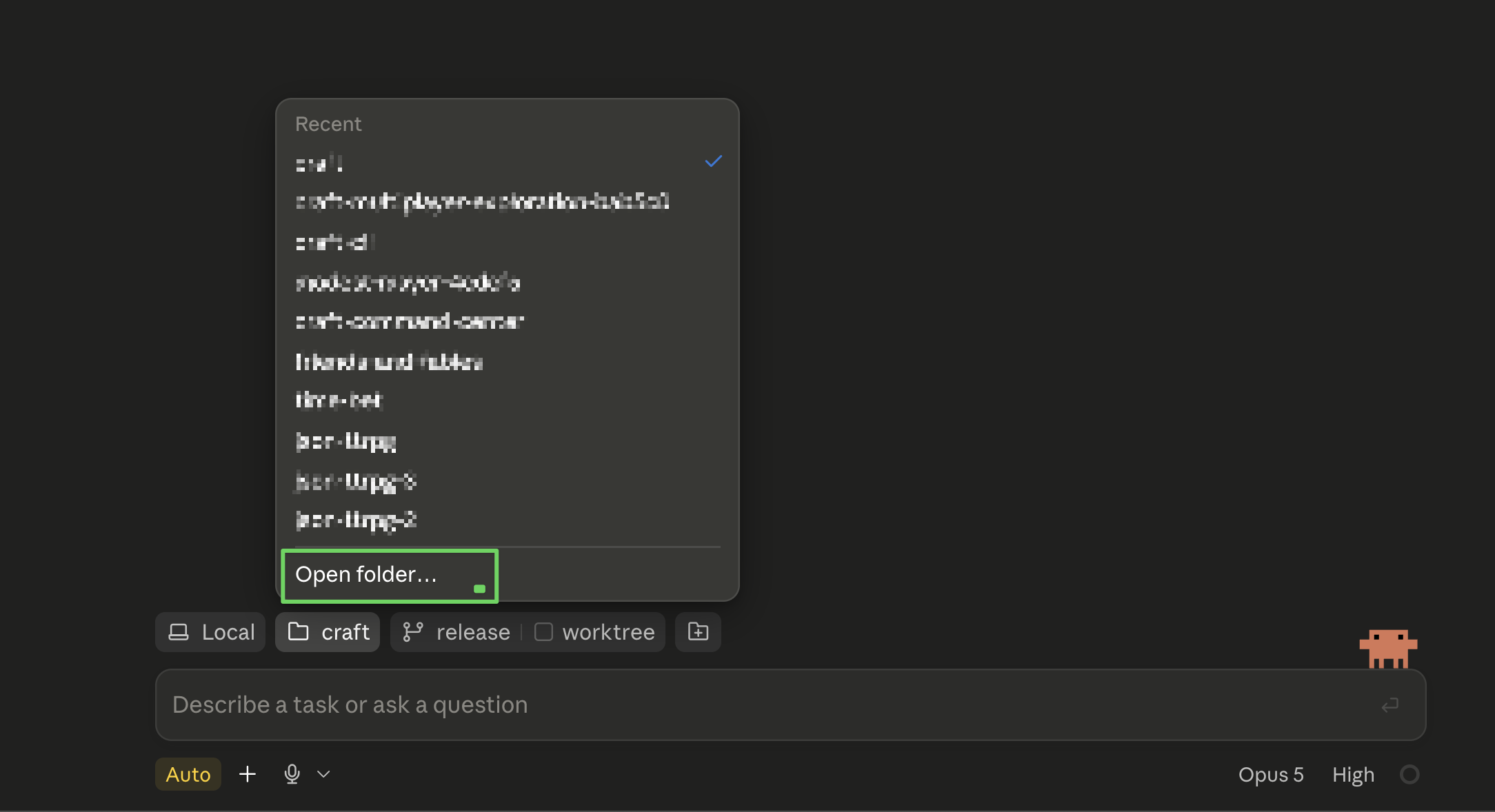Screen dimensions: 1495x812
Task: Expand the chevron next to microphone
Action: [323, 774]
